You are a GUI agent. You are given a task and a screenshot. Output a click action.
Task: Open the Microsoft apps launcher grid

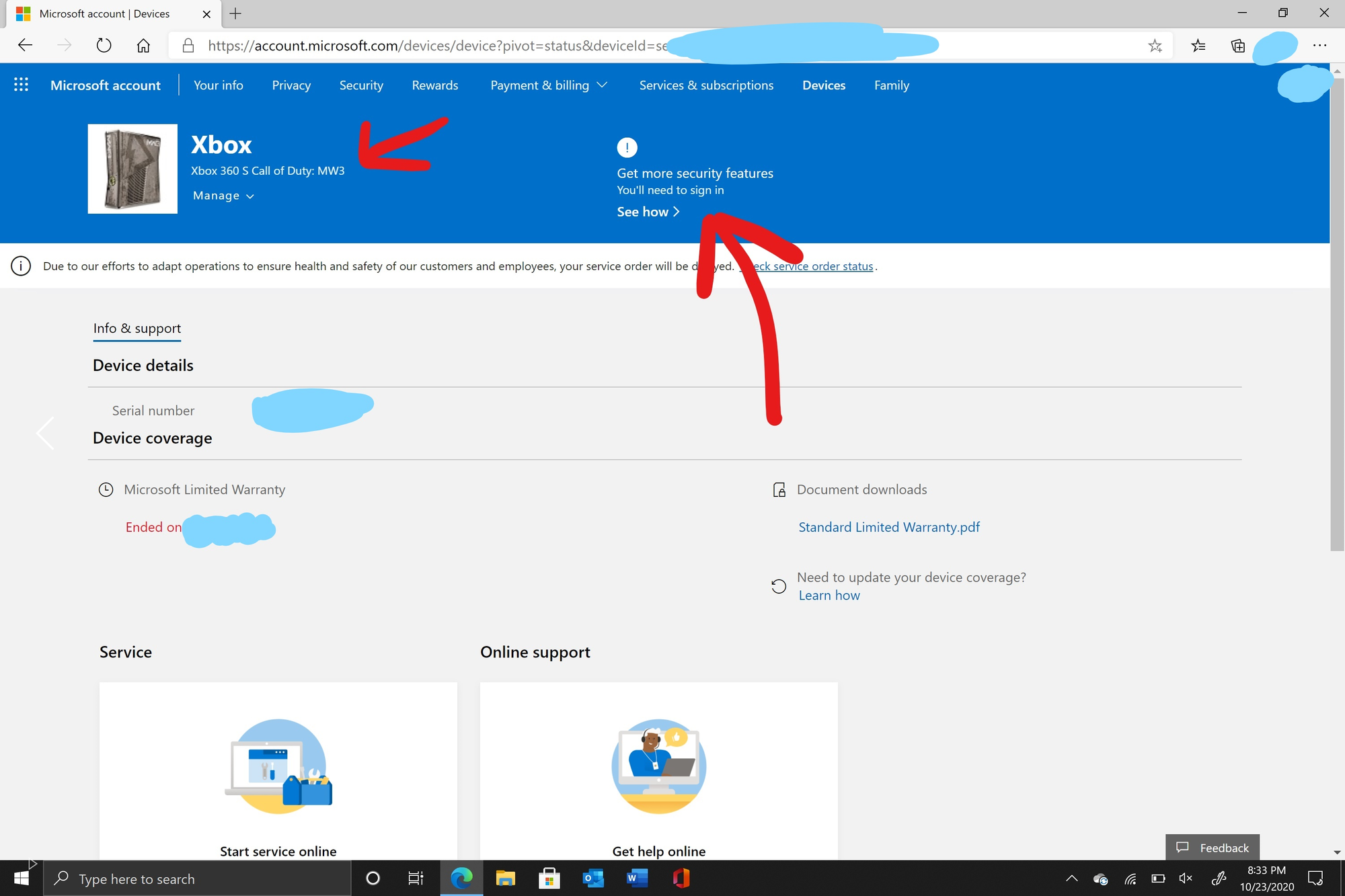pyautogui.click(x=21, y=85)
